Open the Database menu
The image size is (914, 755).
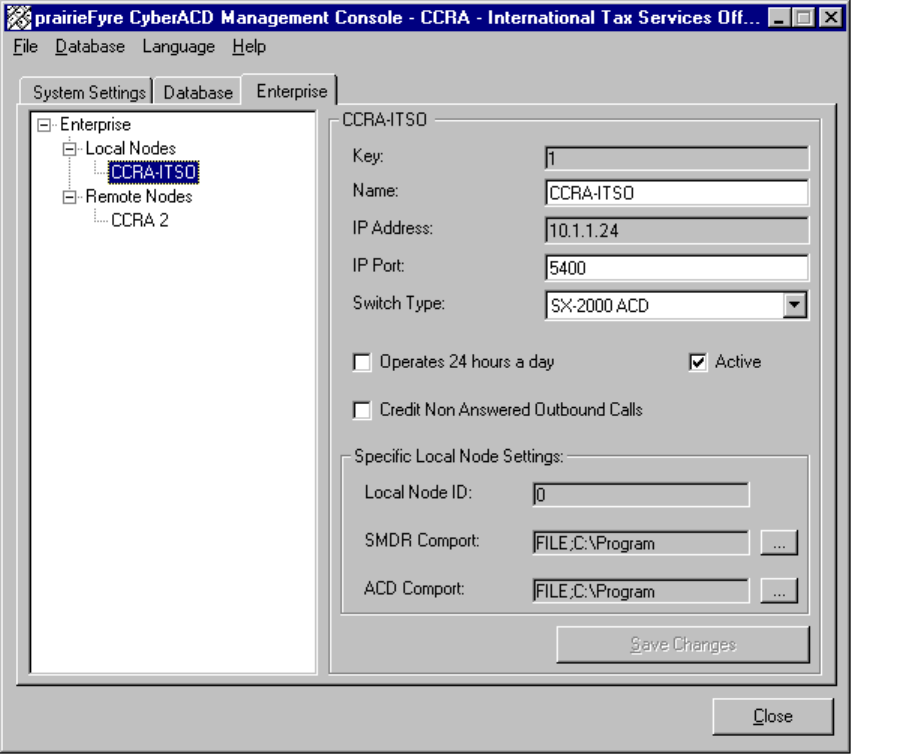pos(90,47)
